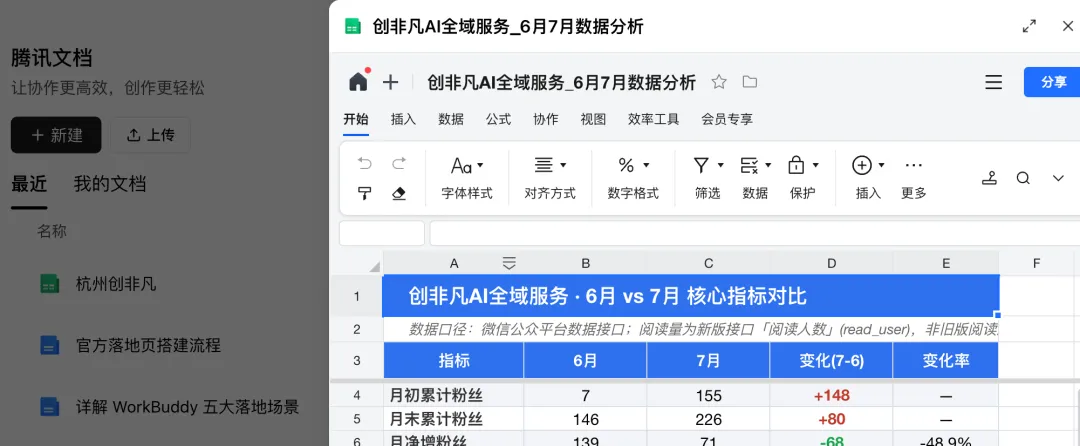This screenshot has width=1080, height=446.
Task: Click cell showing 226
Action: click(708, 419)
